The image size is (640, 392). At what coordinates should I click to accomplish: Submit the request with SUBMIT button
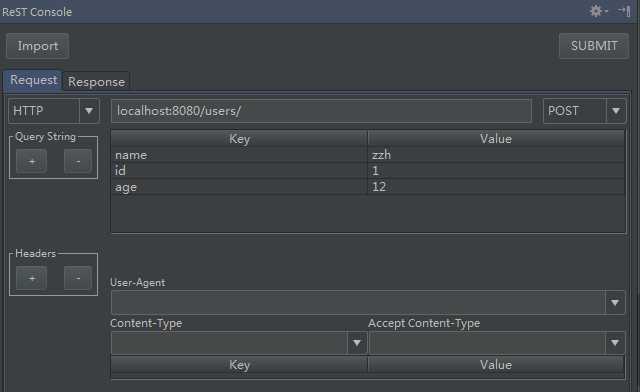[594, 46]
